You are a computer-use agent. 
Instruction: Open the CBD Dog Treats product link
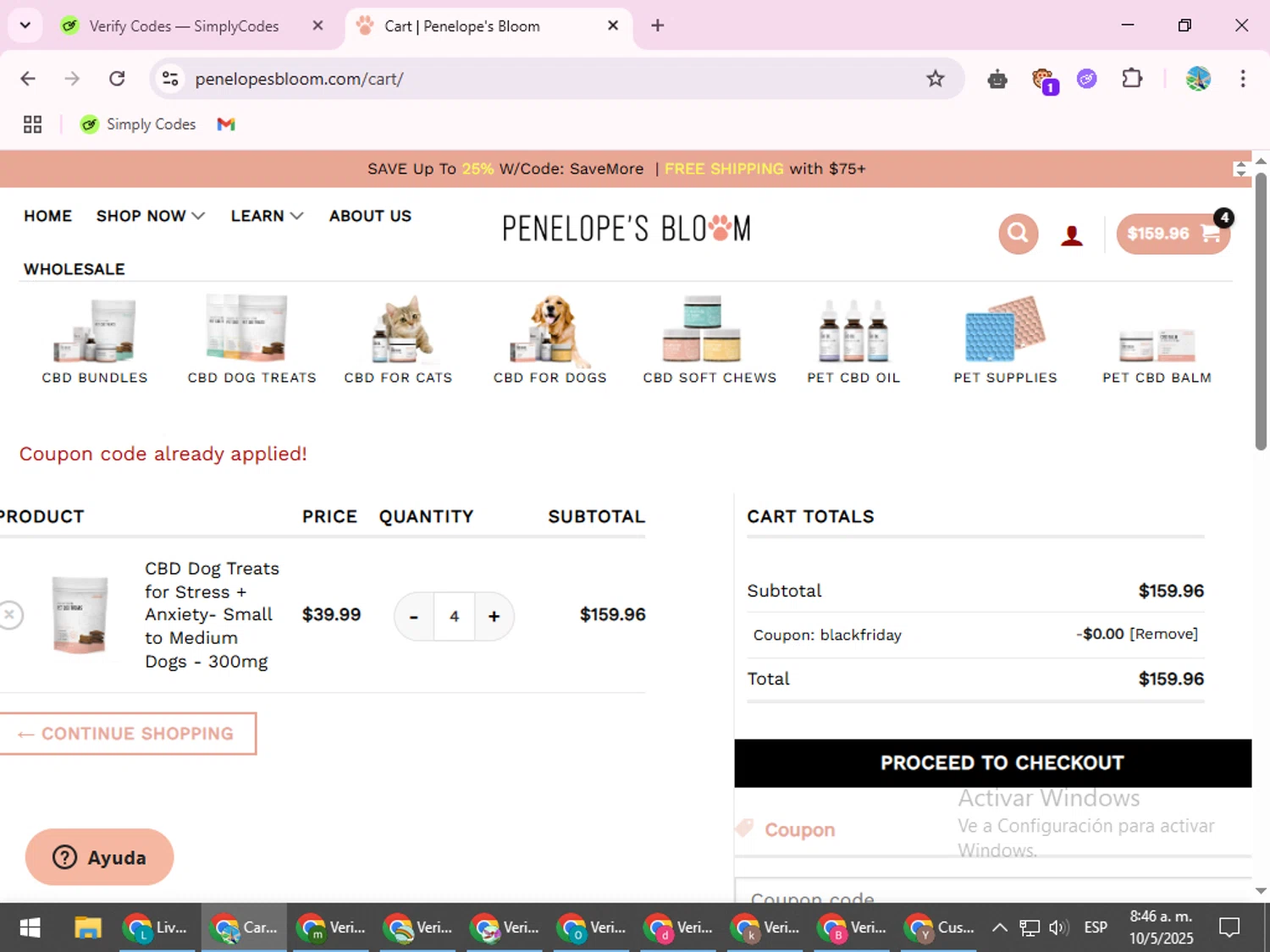(x=212, y=615)
